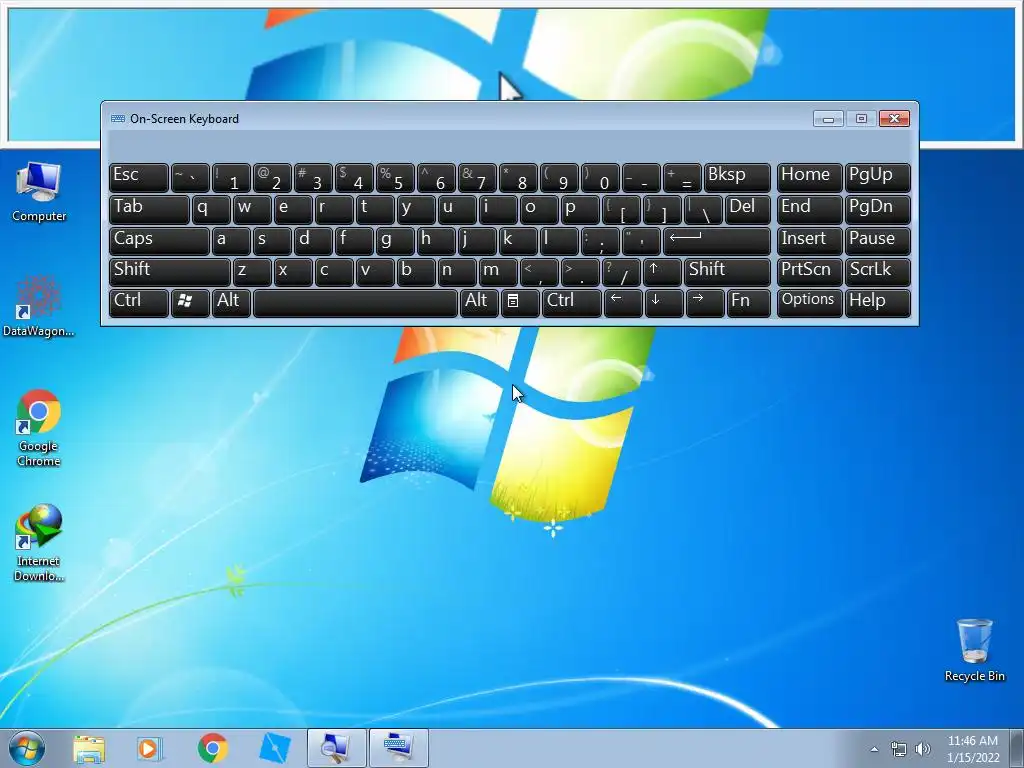Click the Bksp key
This screenshot has height=768, width=1024.
coord(737,178)
